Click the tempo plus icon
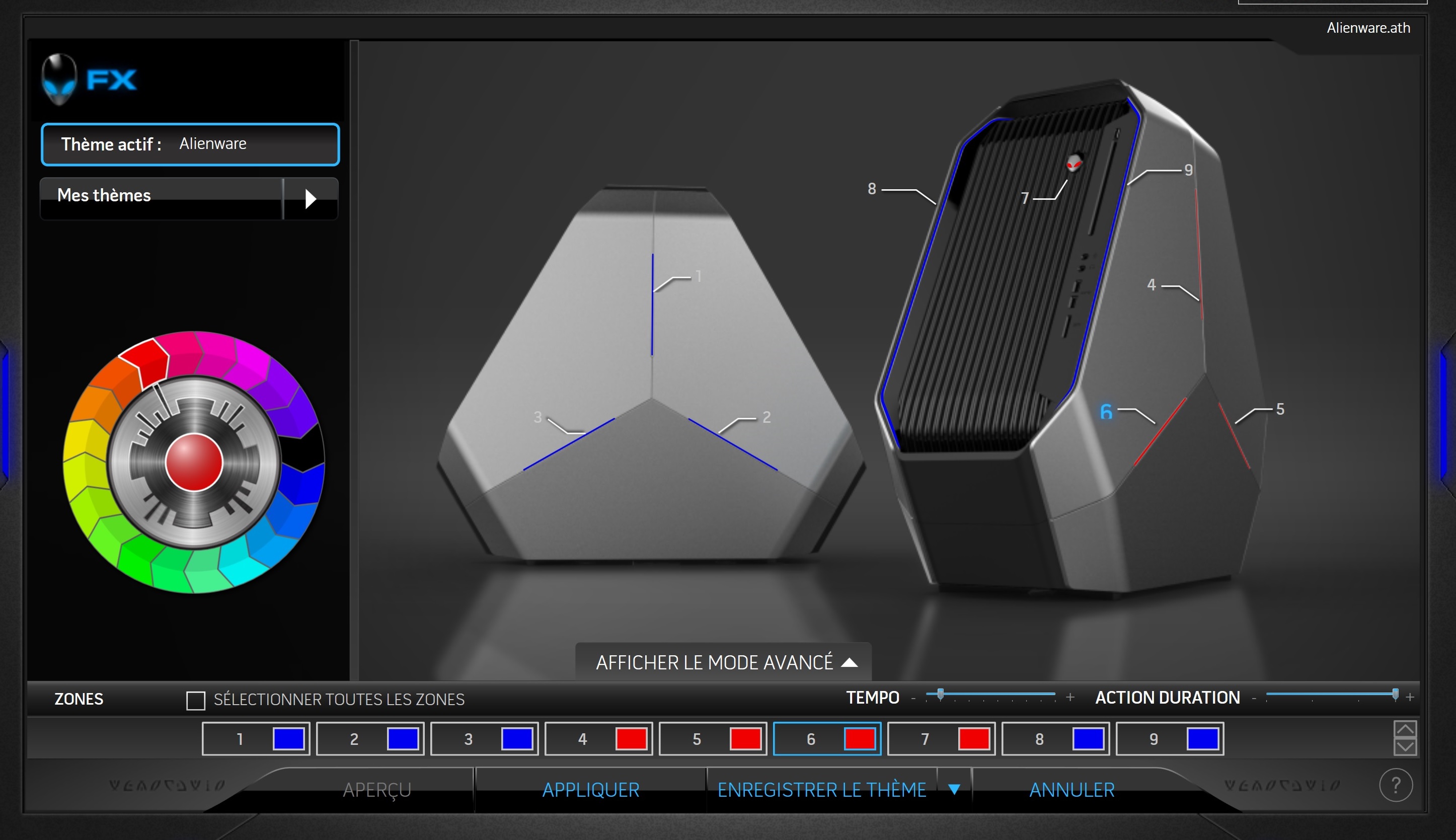 pos(1070,698)
